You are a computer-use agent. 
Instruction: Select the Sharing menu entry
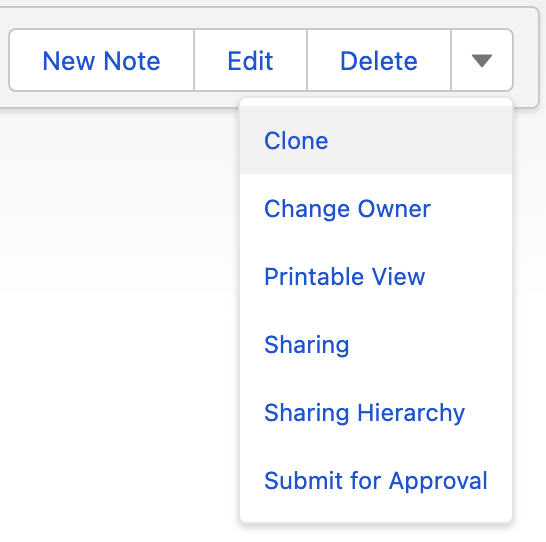376,344
